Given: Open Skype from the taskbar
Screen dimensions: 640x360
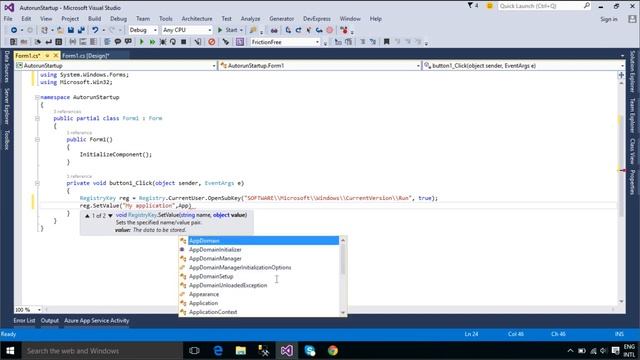Looking at the screenshot, I should 310,351.
